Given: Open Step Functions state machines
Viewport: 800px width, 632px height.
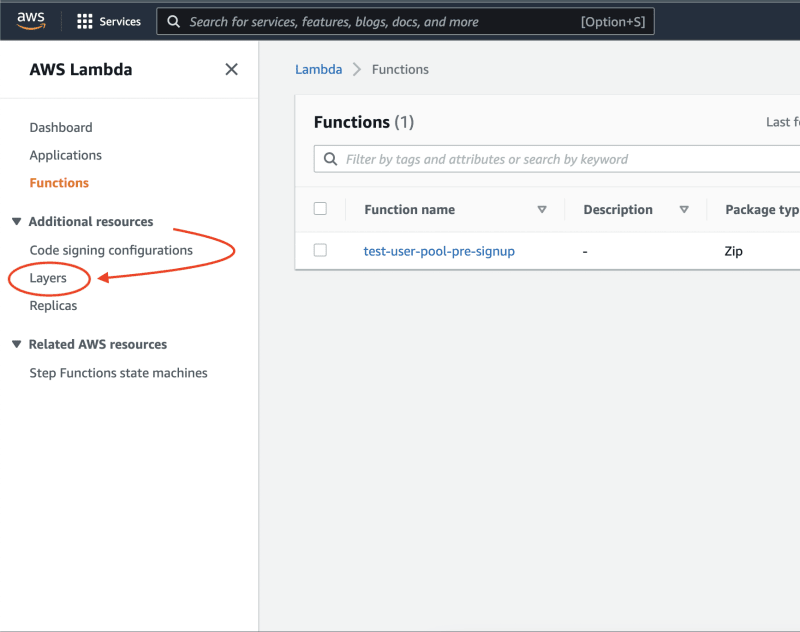Looking at the screenshot, I should pos(118,373).
